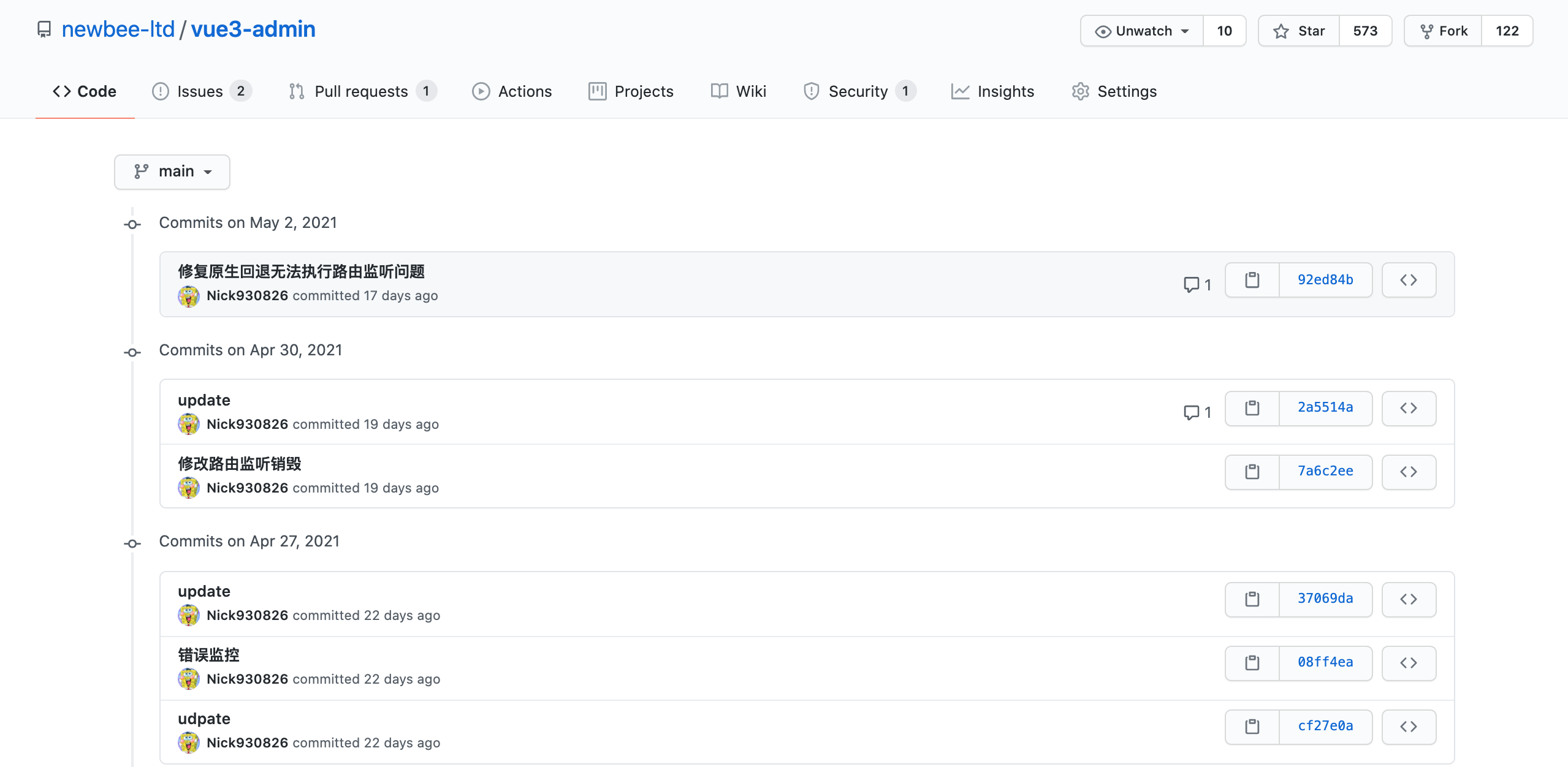Screen dimensions: 1568x767
Task: Open commit titled 错误监控
Action: pos(208,655)
